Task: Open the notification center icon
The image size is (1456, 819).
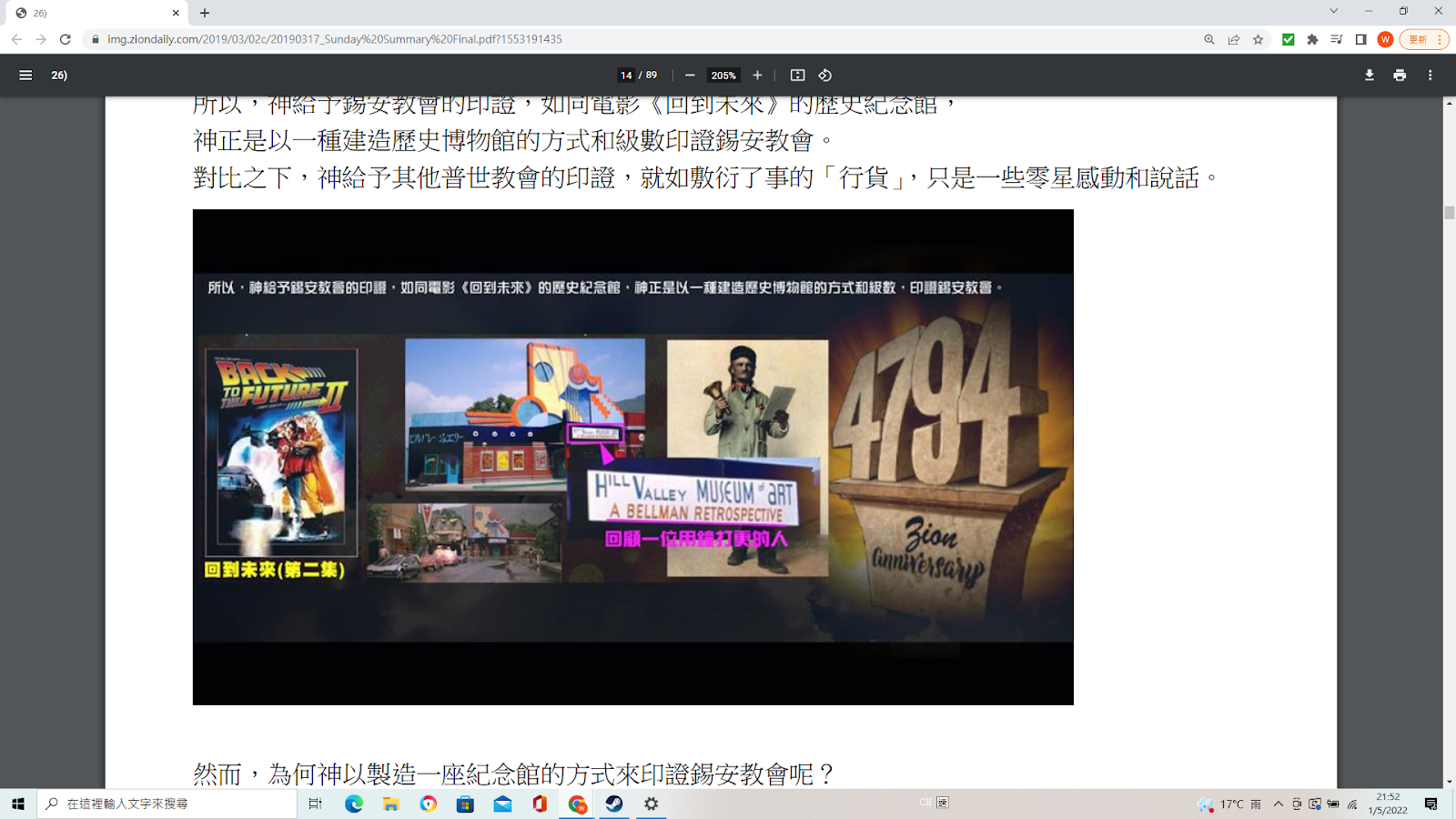Action: tap(1431, 804)
